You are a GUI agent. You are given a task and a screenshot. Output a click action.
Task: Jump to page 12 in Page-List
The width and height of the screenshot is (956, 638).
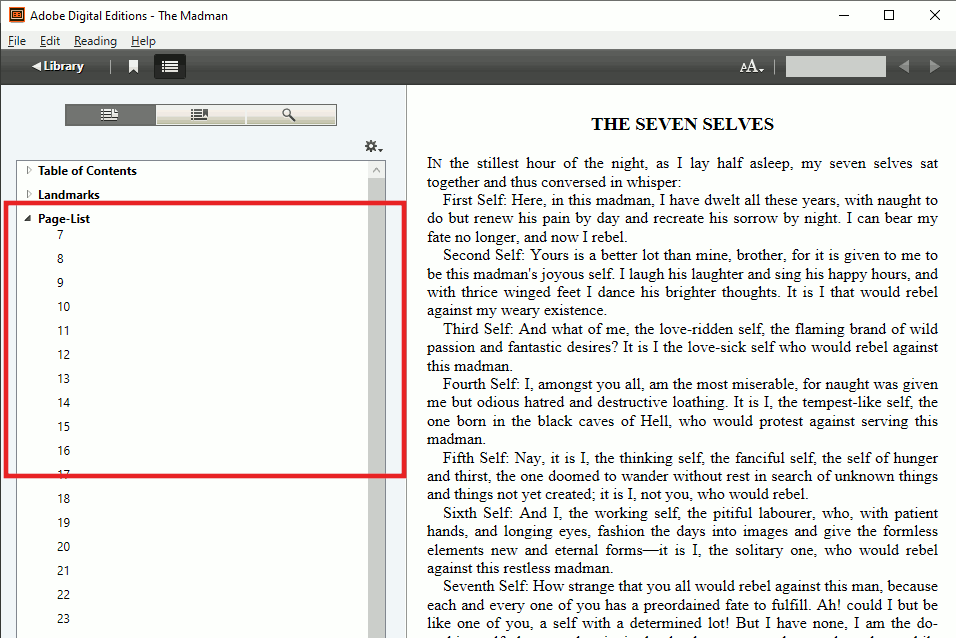63,354
